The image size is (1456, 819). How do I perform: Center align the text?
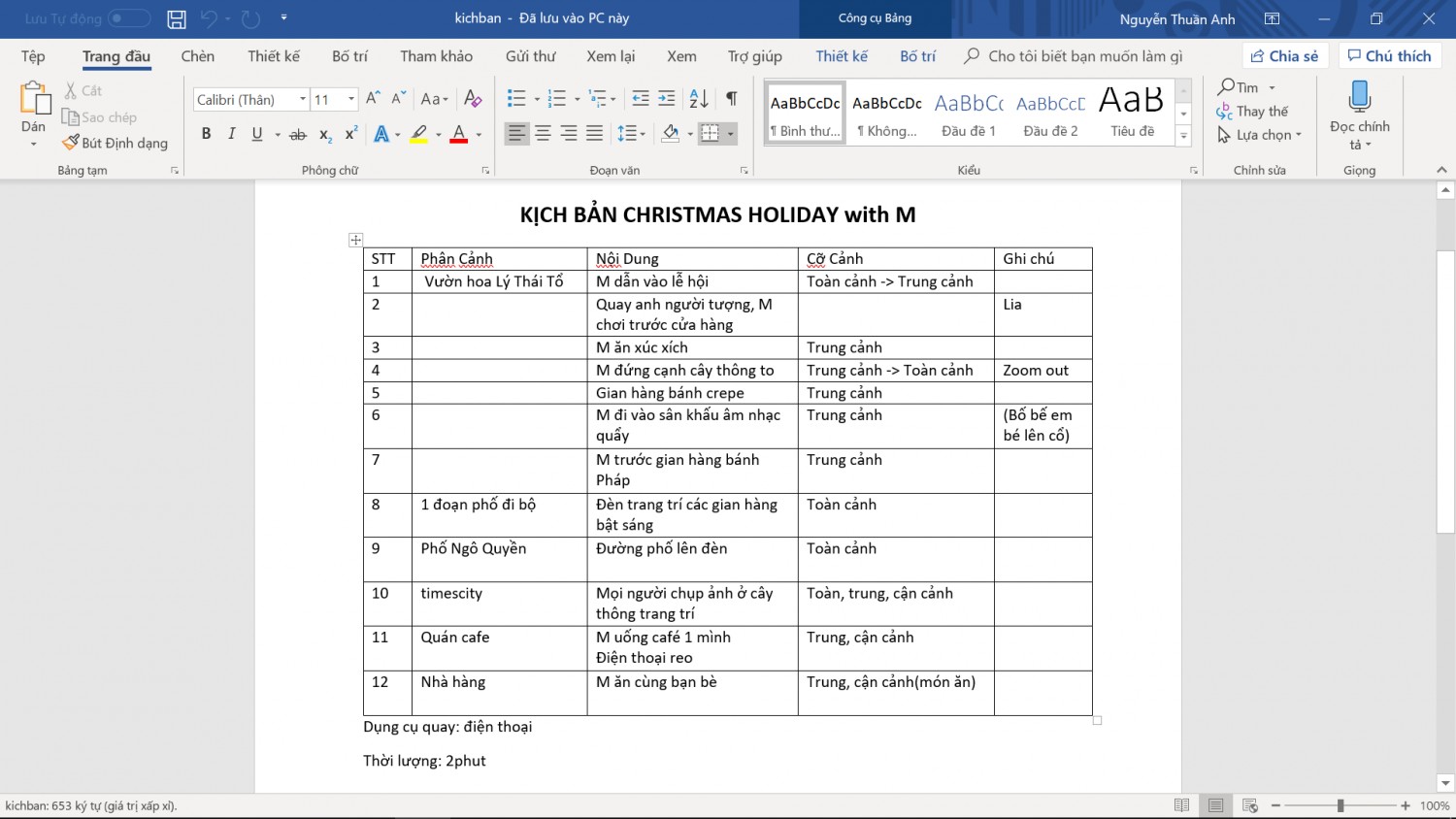pos(543,134)
